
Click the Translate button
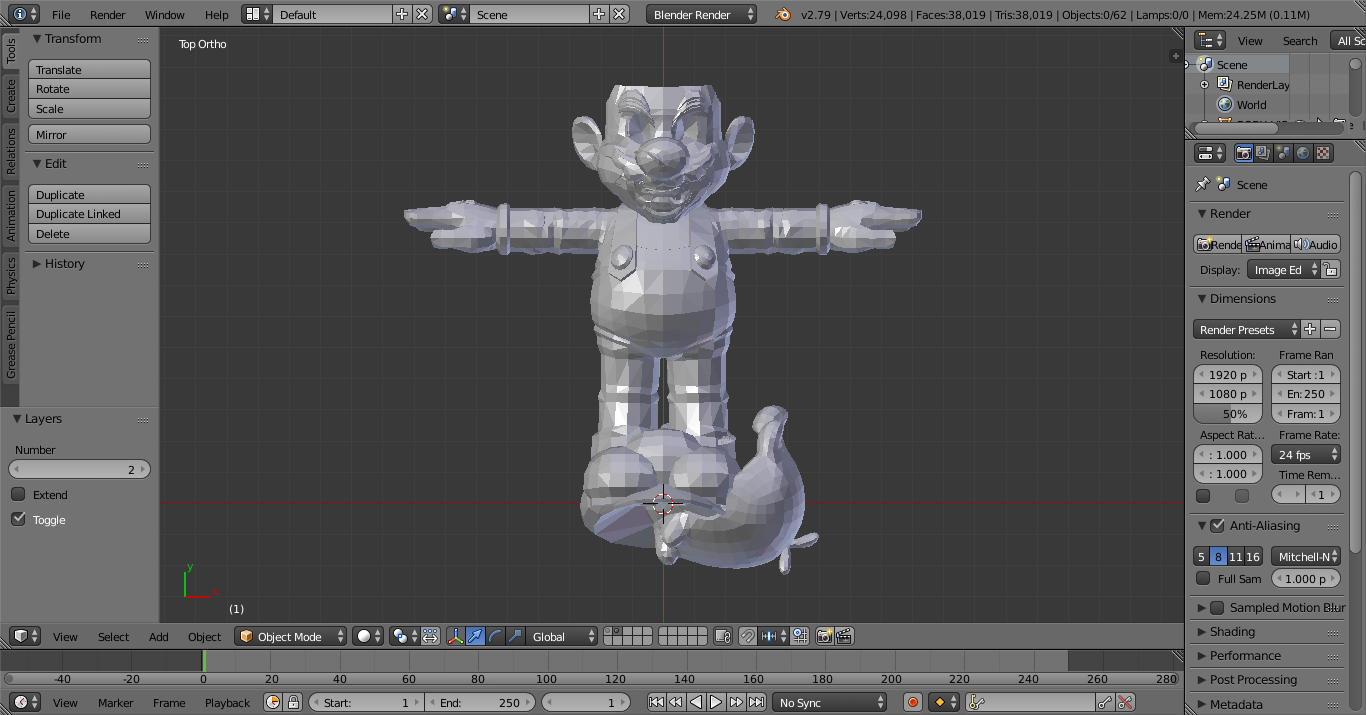89,70
